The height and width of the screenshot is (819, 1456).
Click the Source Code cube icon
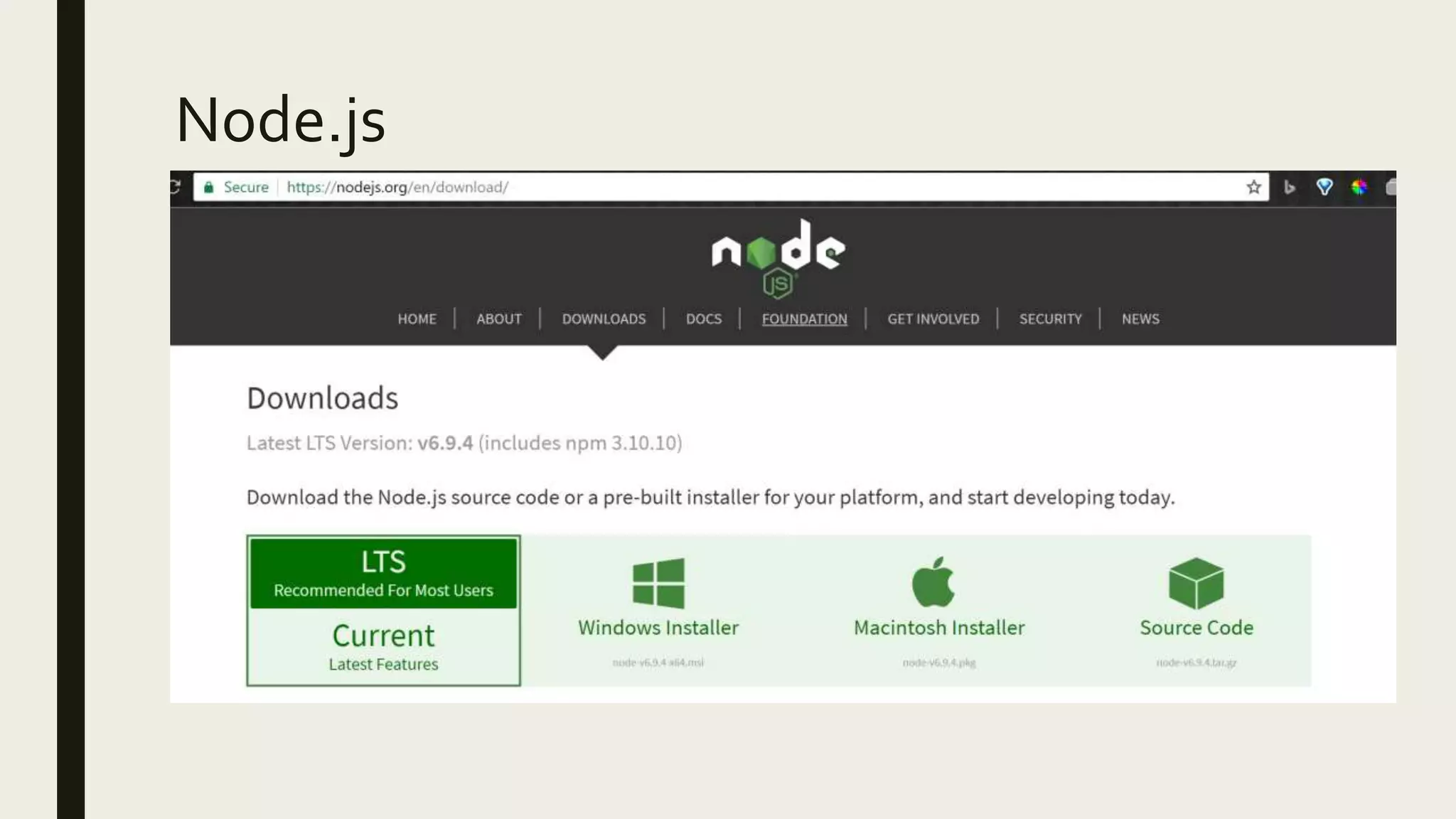1196,583
